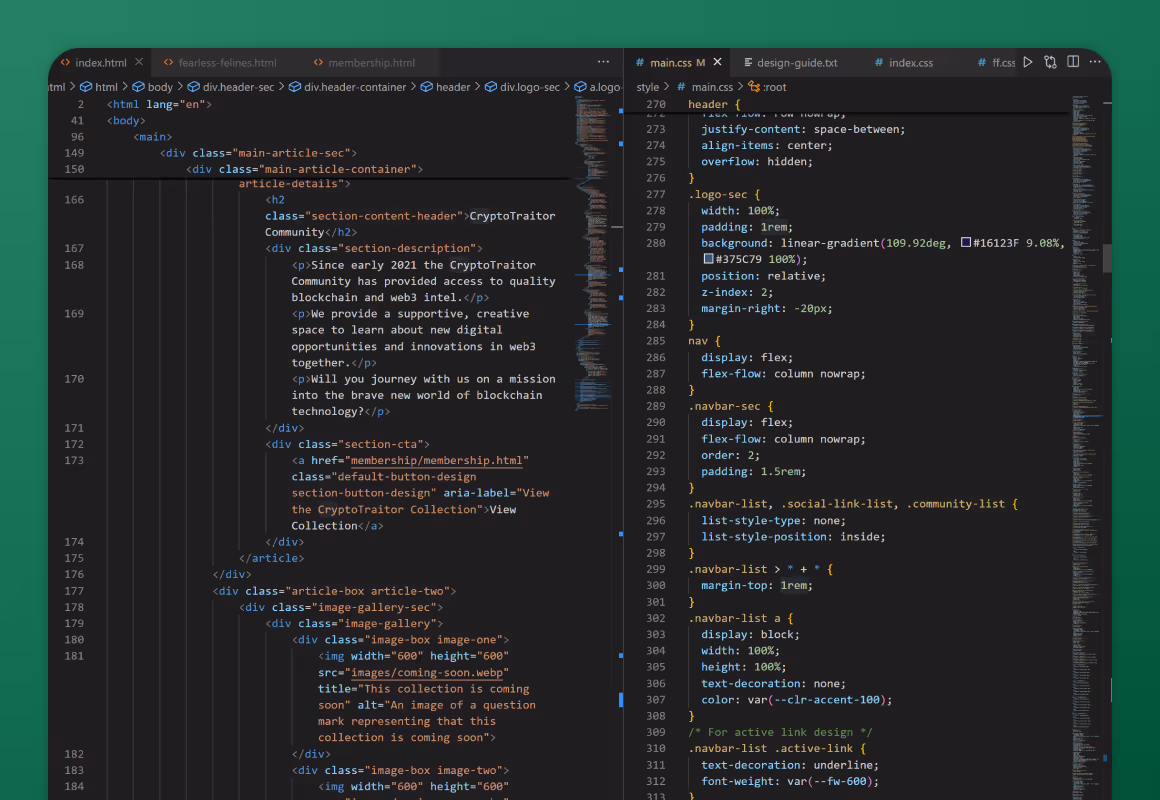Screen dimensions: 1160x800
Task: Open the main.css breadcrumb below the tabs
Action: (705, 87)
